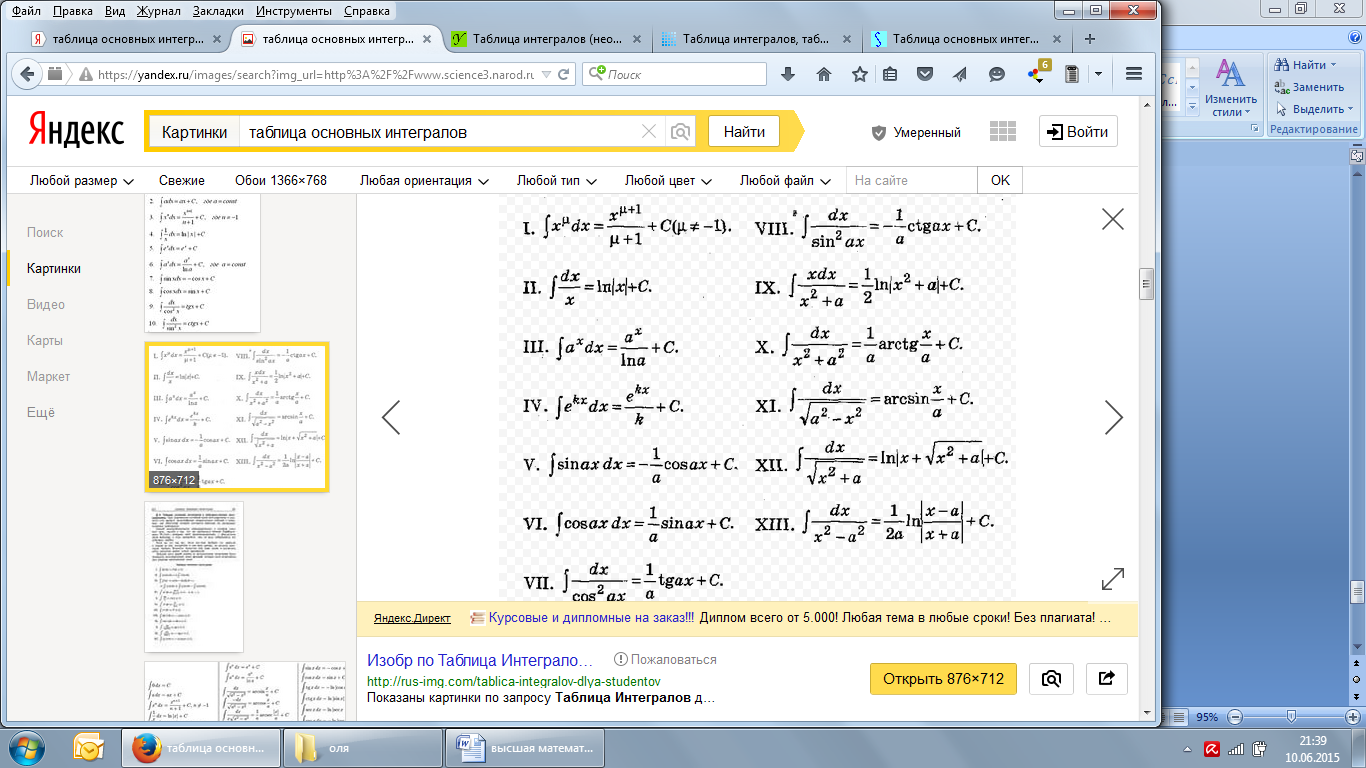Select the top integrals list thumbnail
Image resolution: width=1366 pixels, height=768 pixels.
click(202, 264)
